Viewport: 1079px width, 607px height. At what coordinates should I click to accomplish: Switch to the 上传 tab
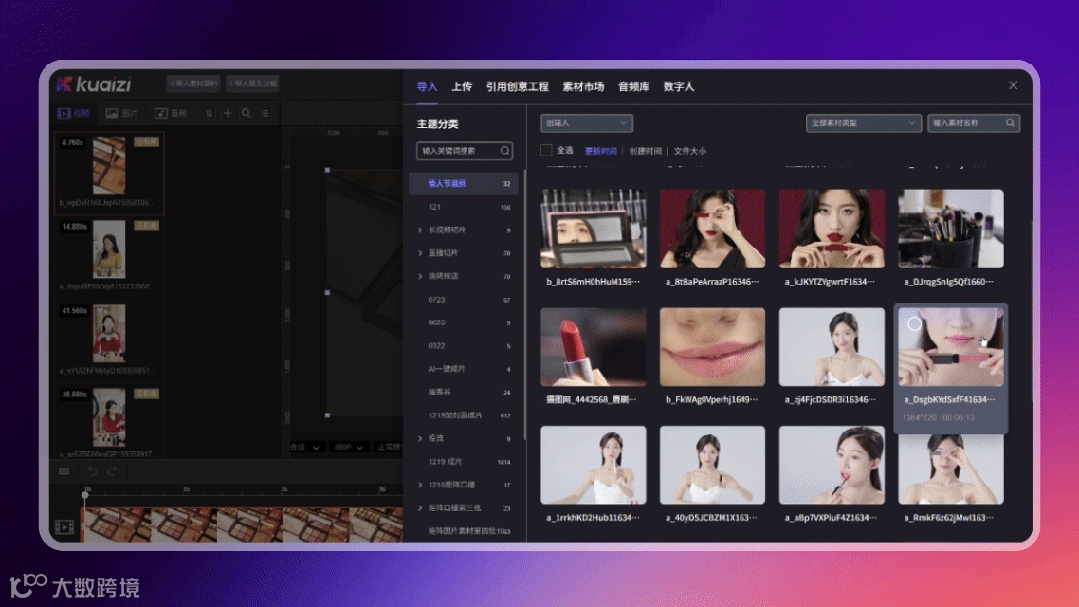click(x=462, y=87)
